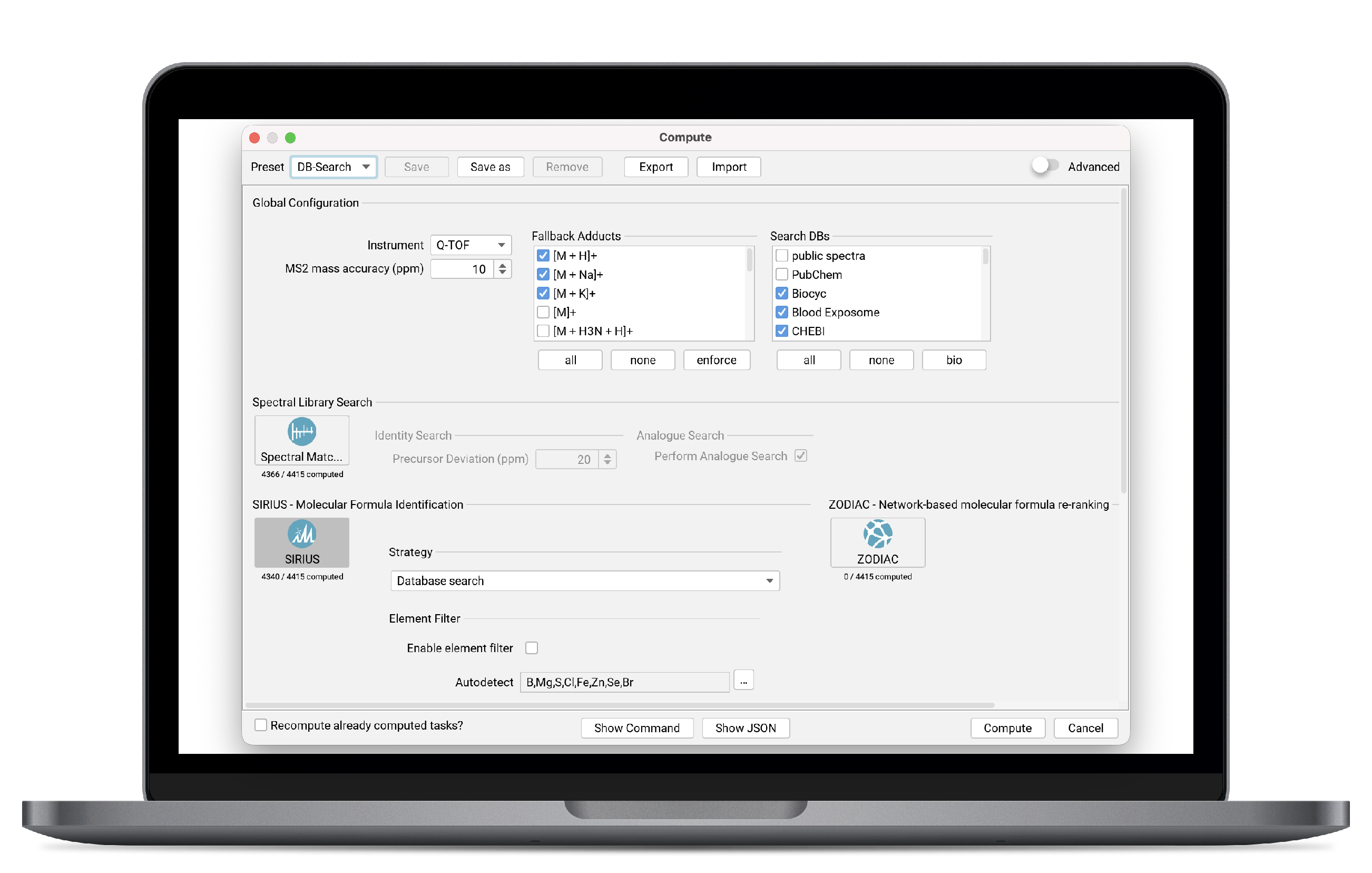
Task: Click the Save as button
Action: [490, 167]
